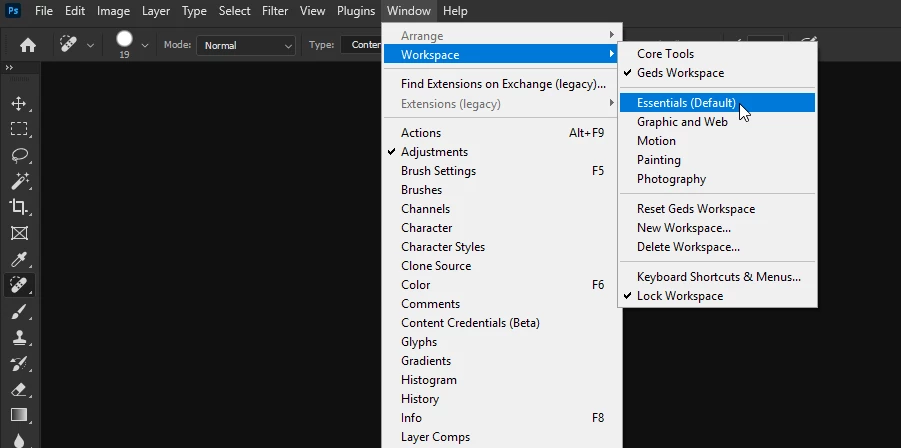Open the Filter menu
The image size is (901, 448).
(x=275, y=11)
